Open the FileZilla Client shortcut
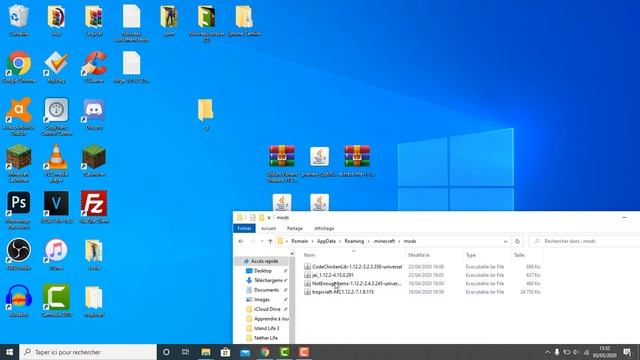The height and width of the screenshot is (360, 640). click(94, 207)
